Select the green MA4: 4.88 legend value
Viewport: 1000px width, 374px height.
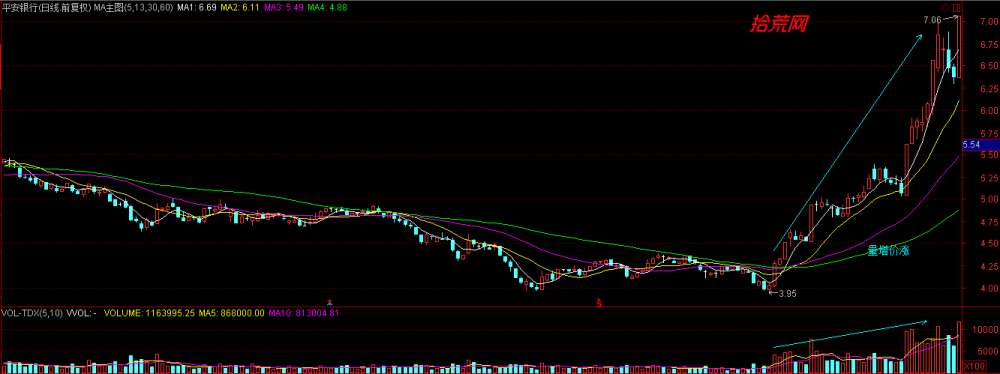tap(327, 7)
